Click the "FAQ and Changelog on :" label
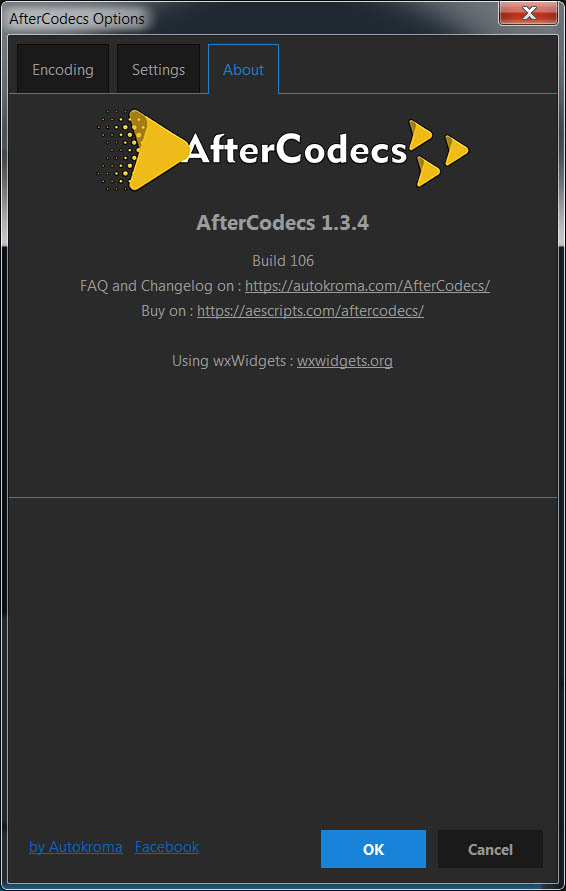The height and width of the screenshot is (891, 566). tap(161, 286)
